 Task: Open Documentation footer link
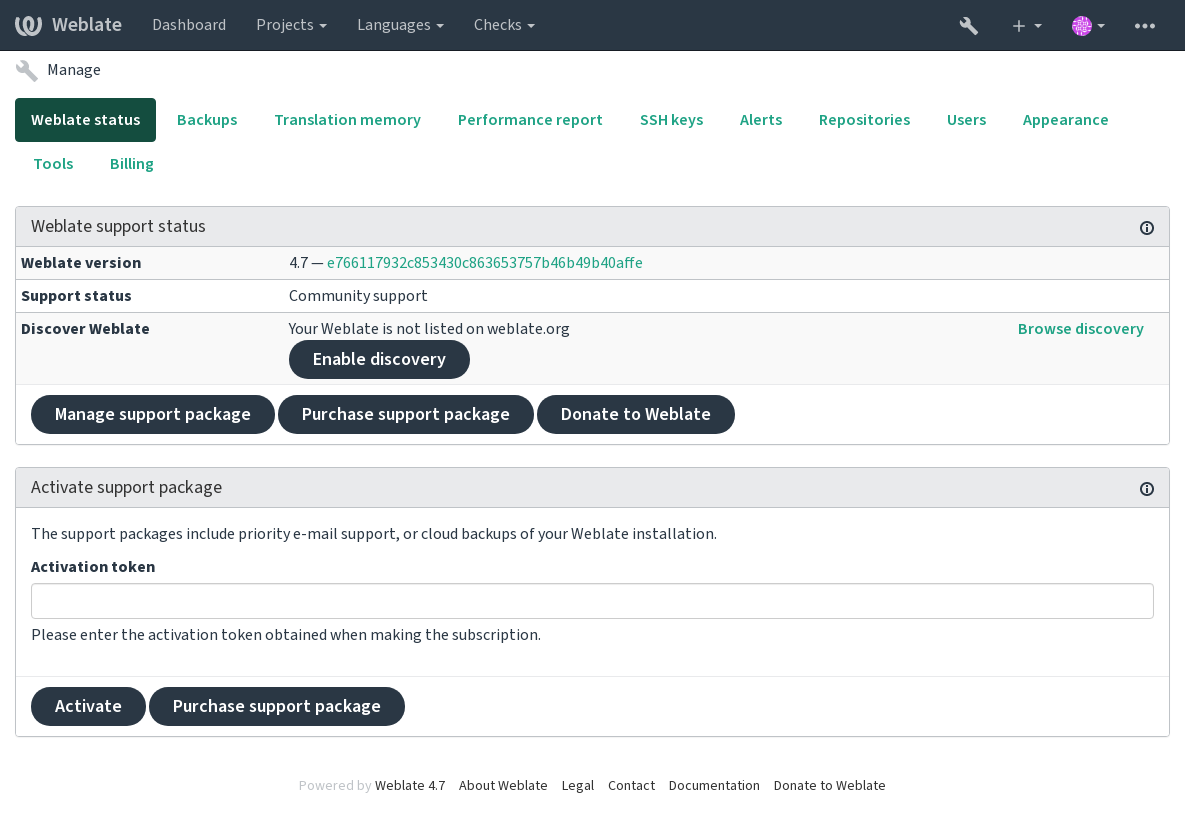coord(713,785)
